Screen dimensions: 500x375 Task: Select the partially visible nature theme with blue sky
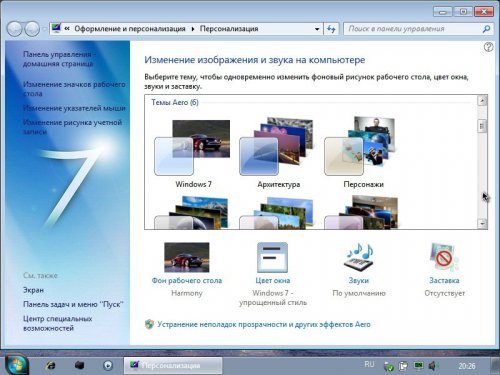point(277,213)
